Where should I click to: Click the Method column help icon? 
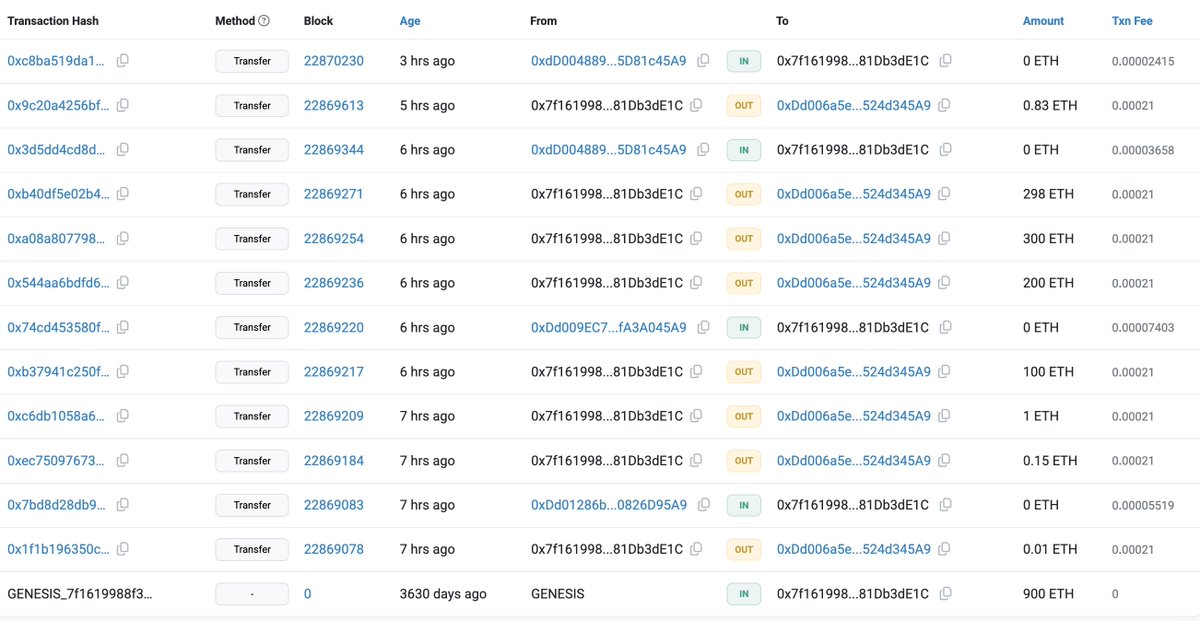(x=264, y=21)
